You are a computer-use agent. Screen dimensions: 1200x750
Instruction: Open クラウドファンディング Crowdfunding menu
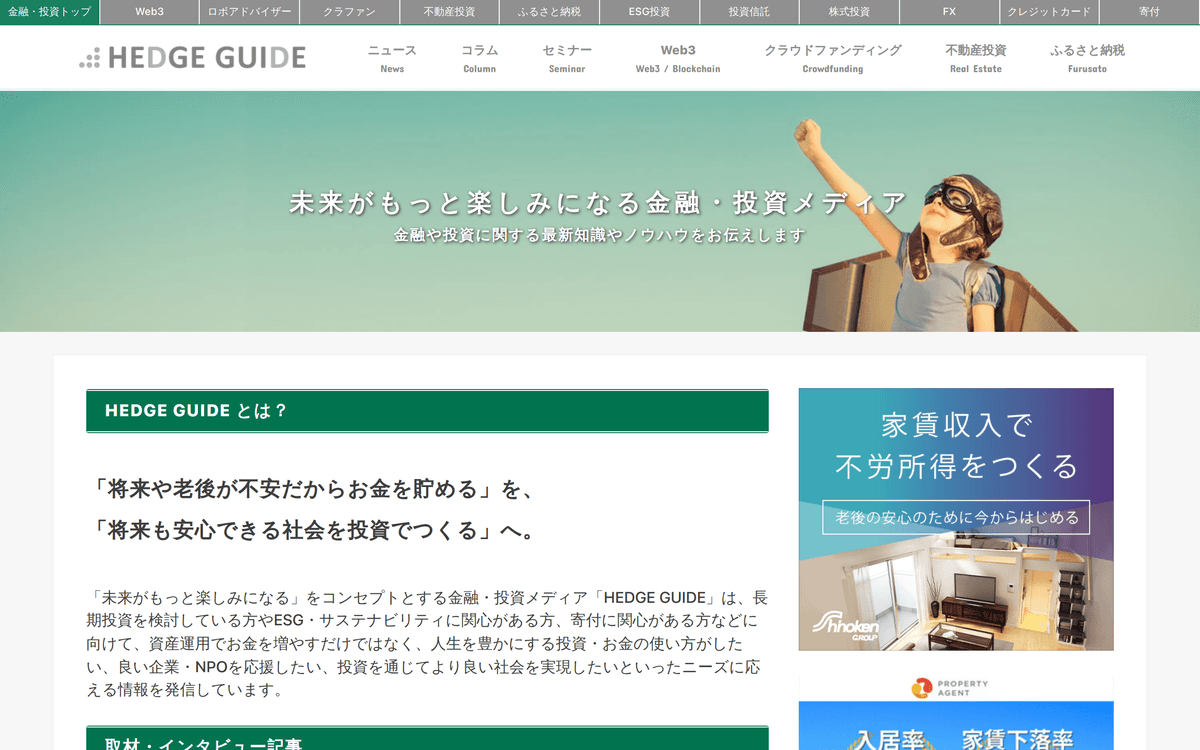click(x=833, y=58)
